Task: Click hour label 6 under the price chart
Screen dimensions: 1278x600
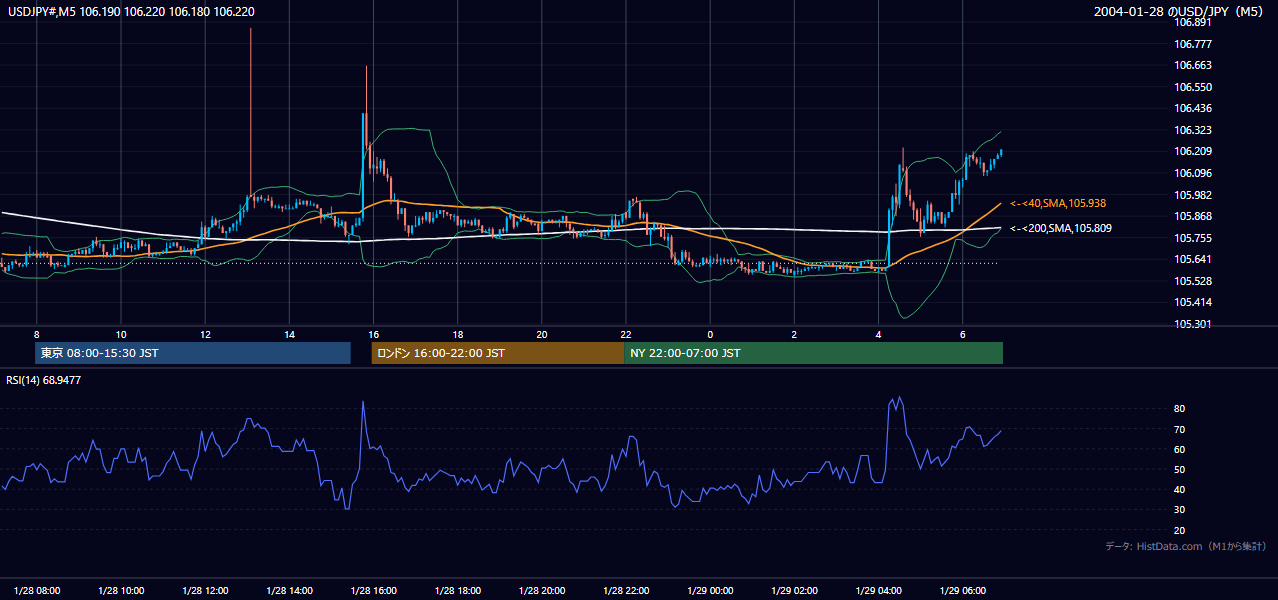Action: click(962, 334)
